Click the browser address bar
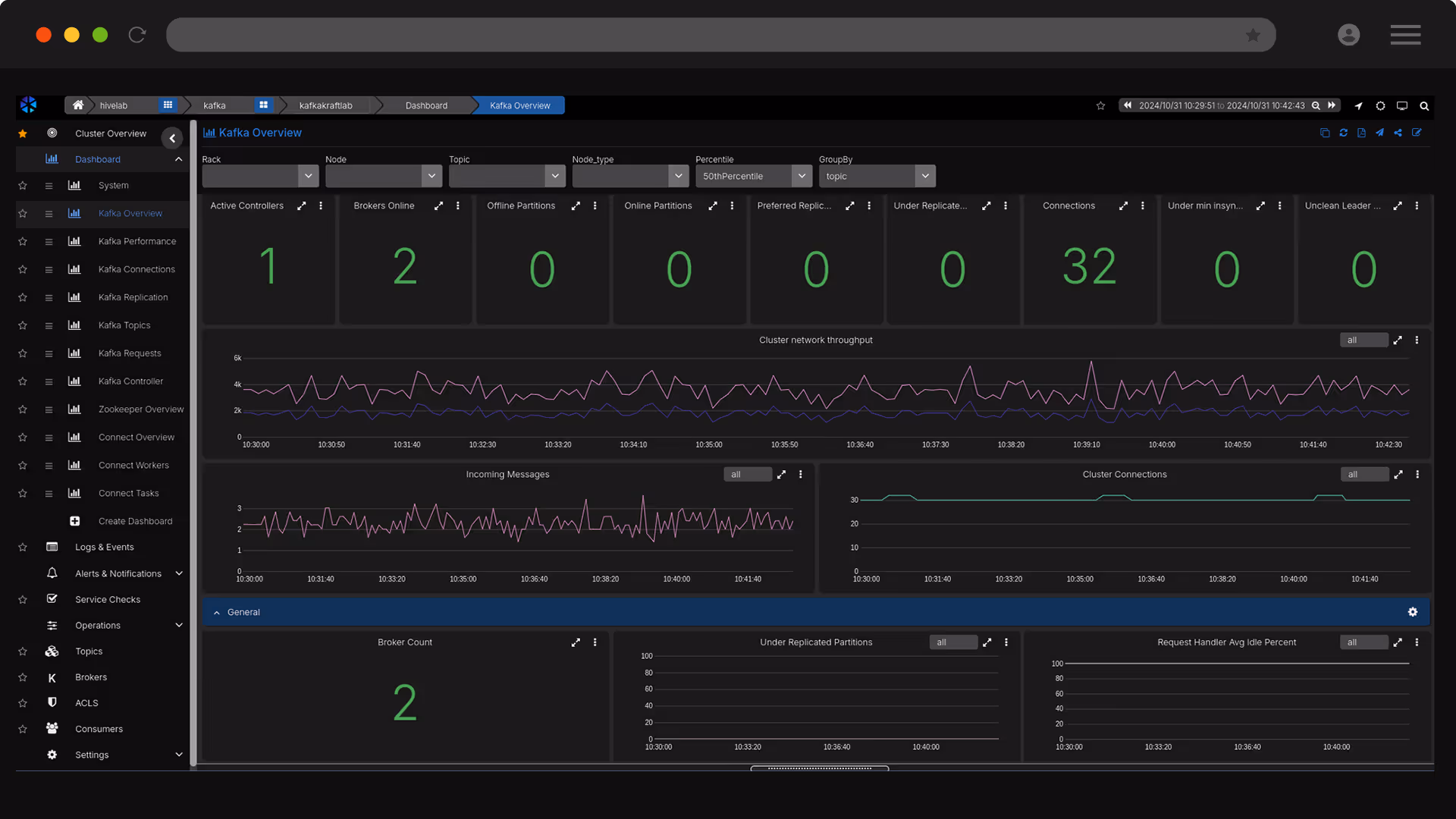1456x819 pixels. click(x=705, y=35)
